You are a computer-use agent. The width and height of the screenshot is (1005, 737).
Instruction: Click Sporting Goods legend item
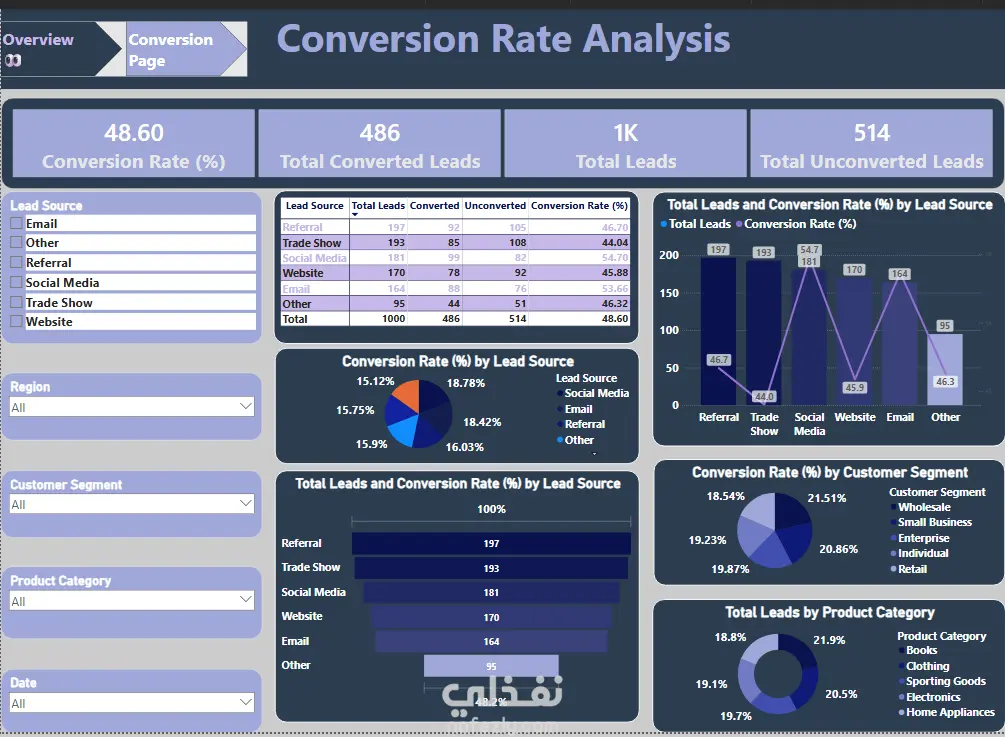click(x=942, y=681)
